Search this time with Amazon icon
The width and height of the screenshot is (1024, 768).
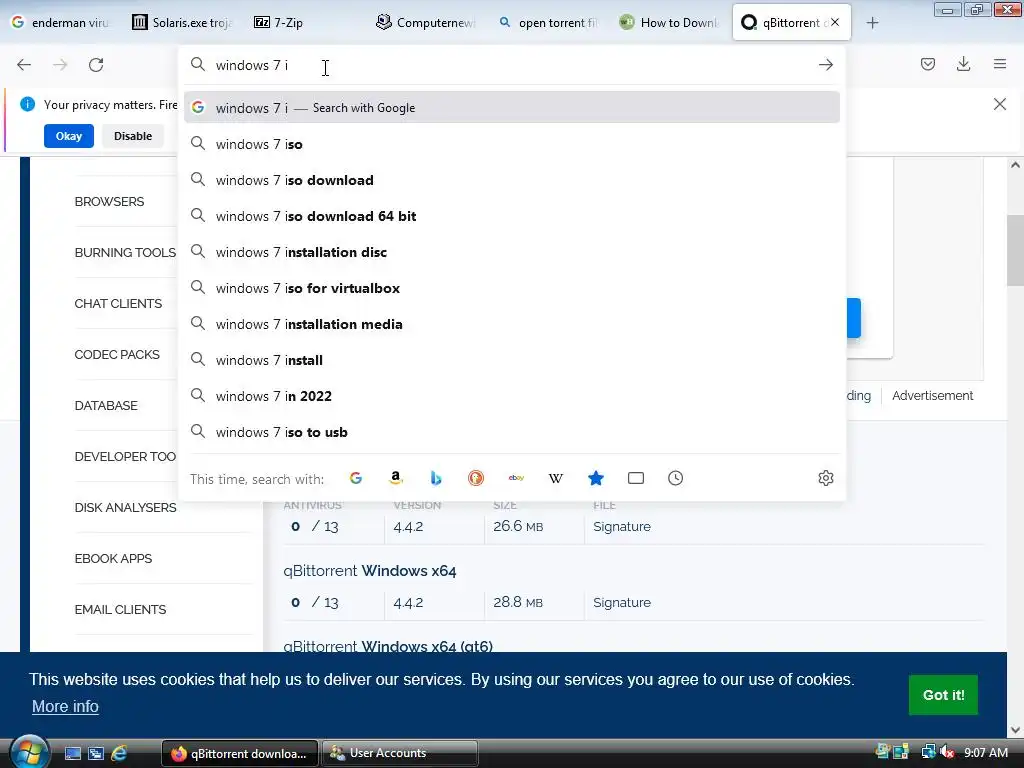[x=395, y=478]
